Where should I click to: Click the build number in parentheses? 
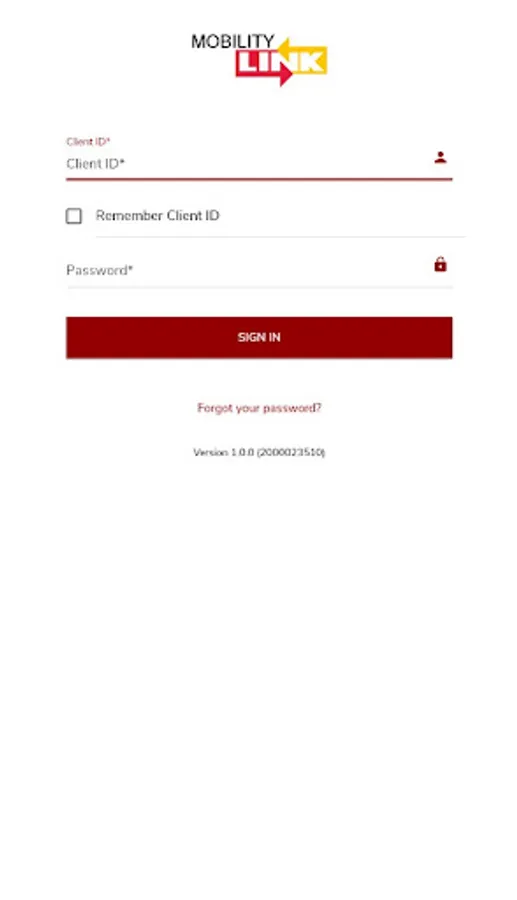(291, 452)
